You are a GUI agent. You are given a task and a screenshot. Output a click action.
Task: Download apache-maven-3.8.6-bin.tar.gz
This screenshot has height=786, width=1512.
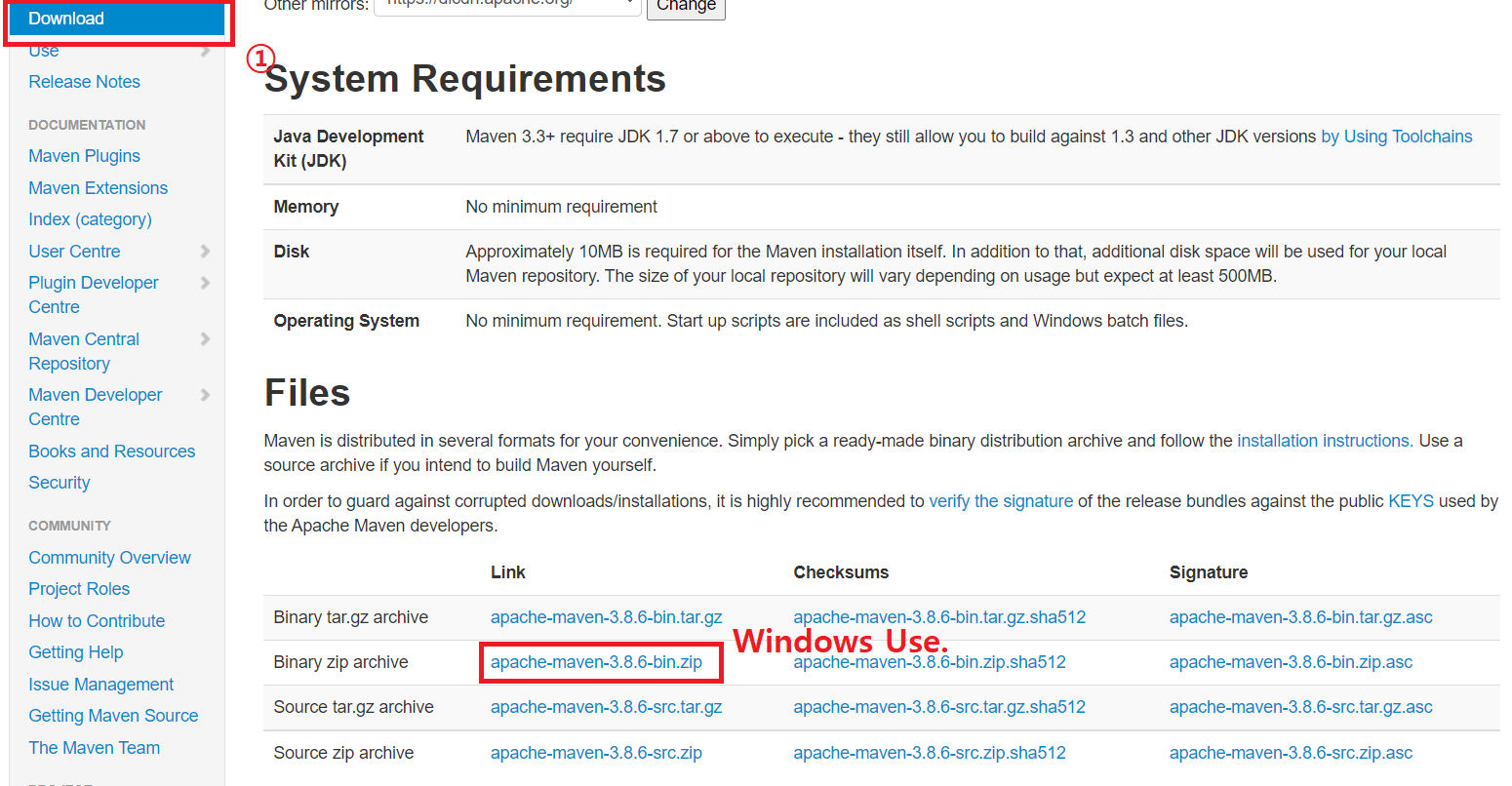click(606, 617)
